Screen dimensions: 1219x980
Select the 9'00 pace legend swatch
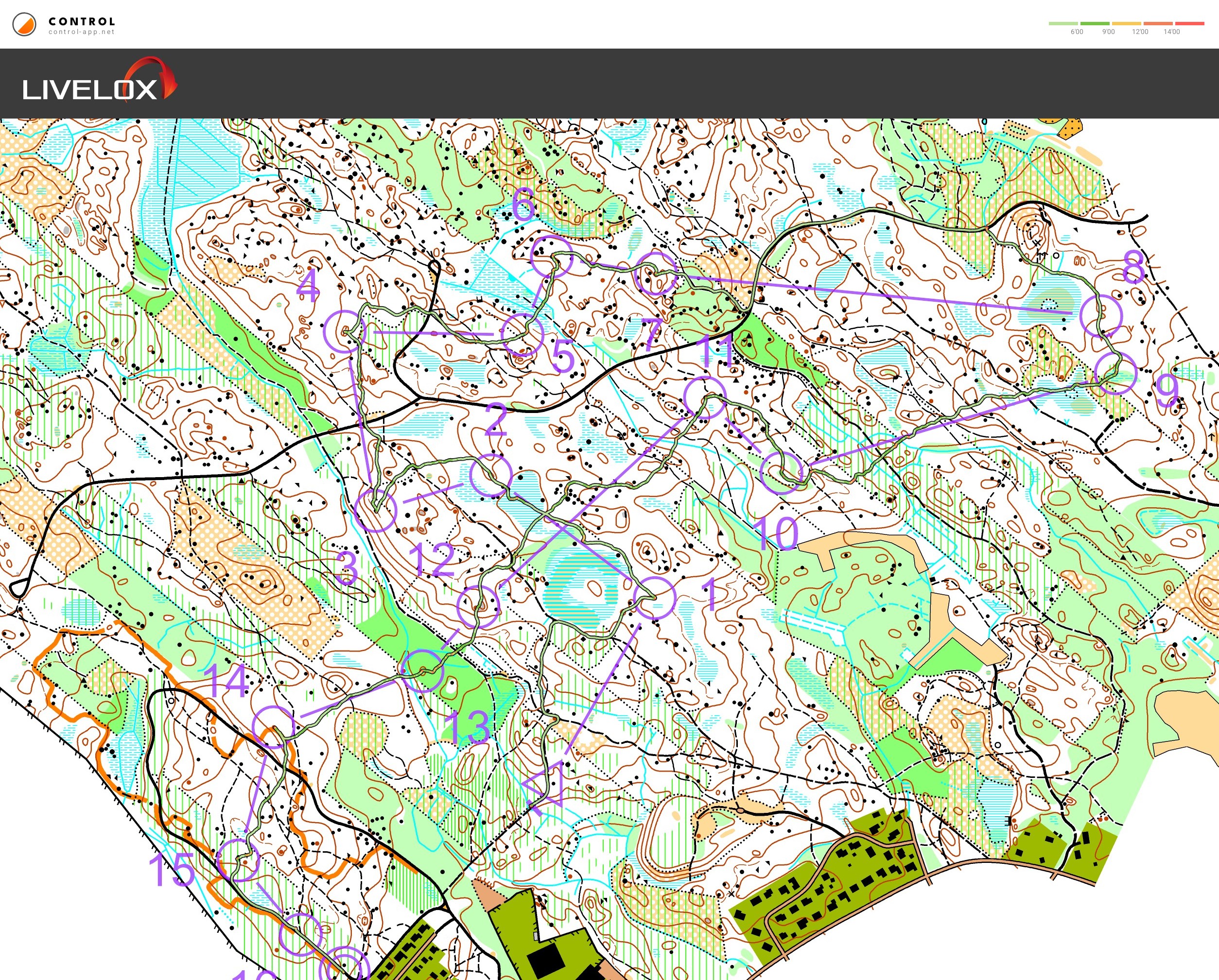[1095, 24]
